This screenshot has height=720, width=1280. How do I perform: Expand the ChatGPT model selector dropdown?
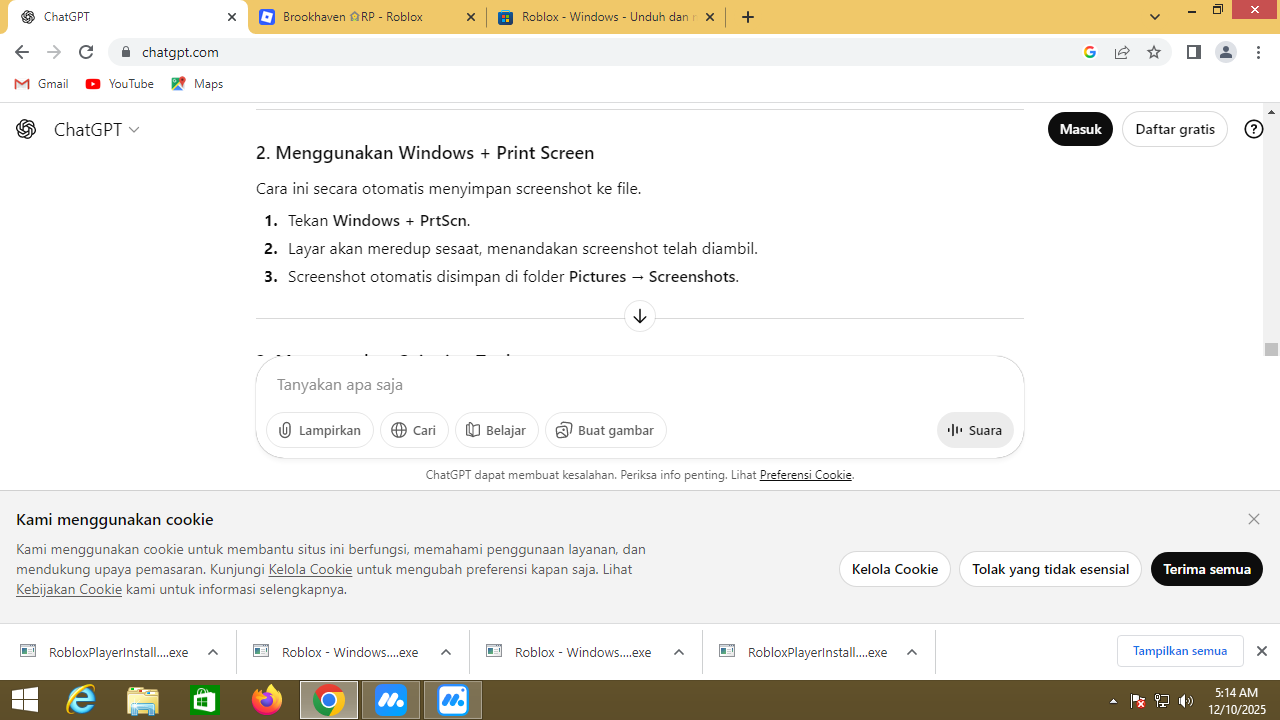pos(96,130)
